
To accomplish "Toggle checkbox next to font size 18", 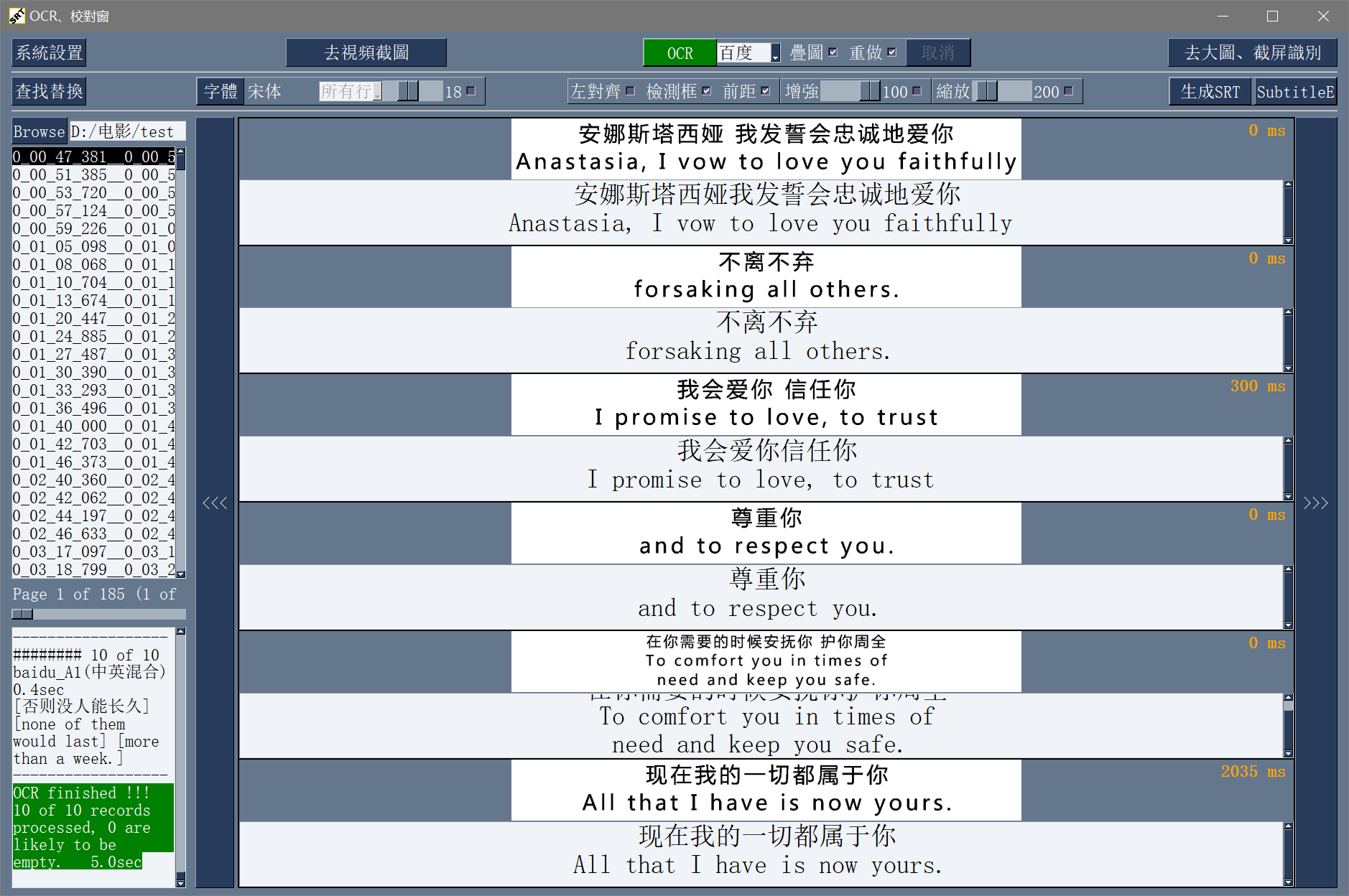I will [x=471, y=91].
